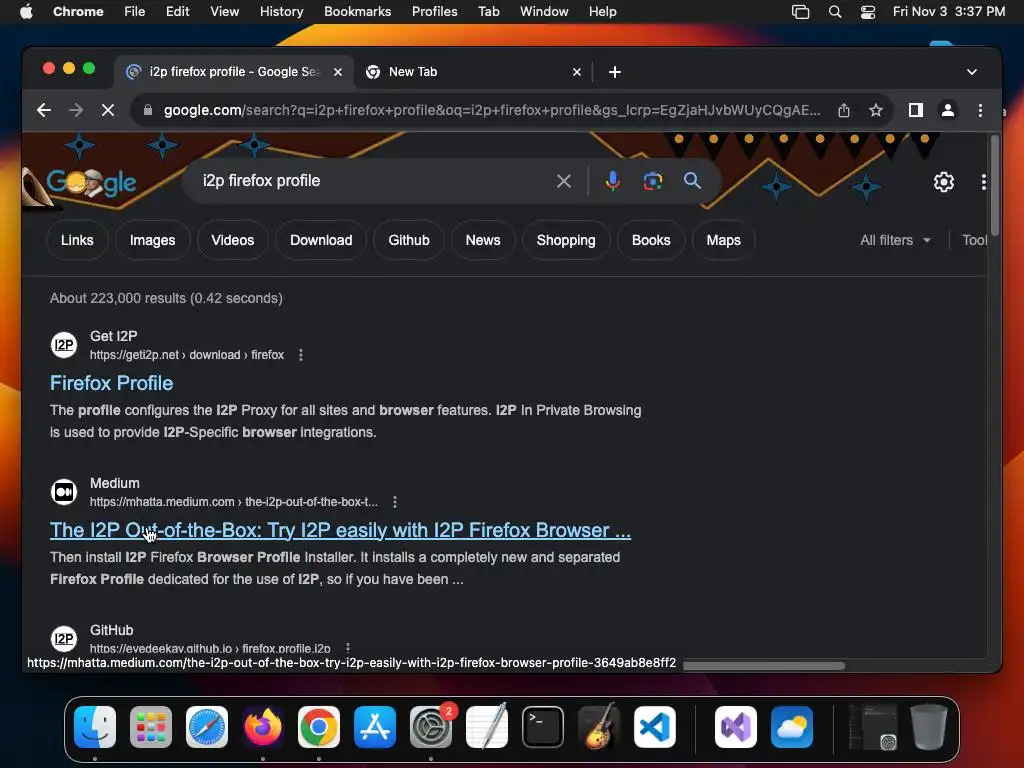Viewport: 1024px width, 768px height.
Task: Open App Store from the dock
Action: (x=375, y=727)
